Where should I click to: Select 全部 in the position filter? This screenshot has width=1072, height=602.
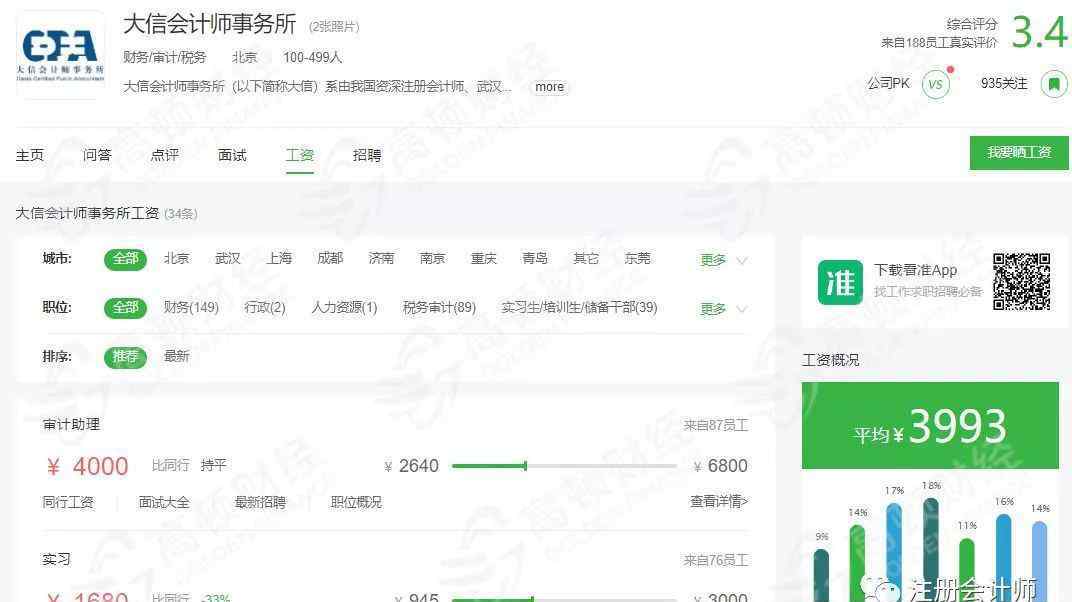click(x=125, y=308)
